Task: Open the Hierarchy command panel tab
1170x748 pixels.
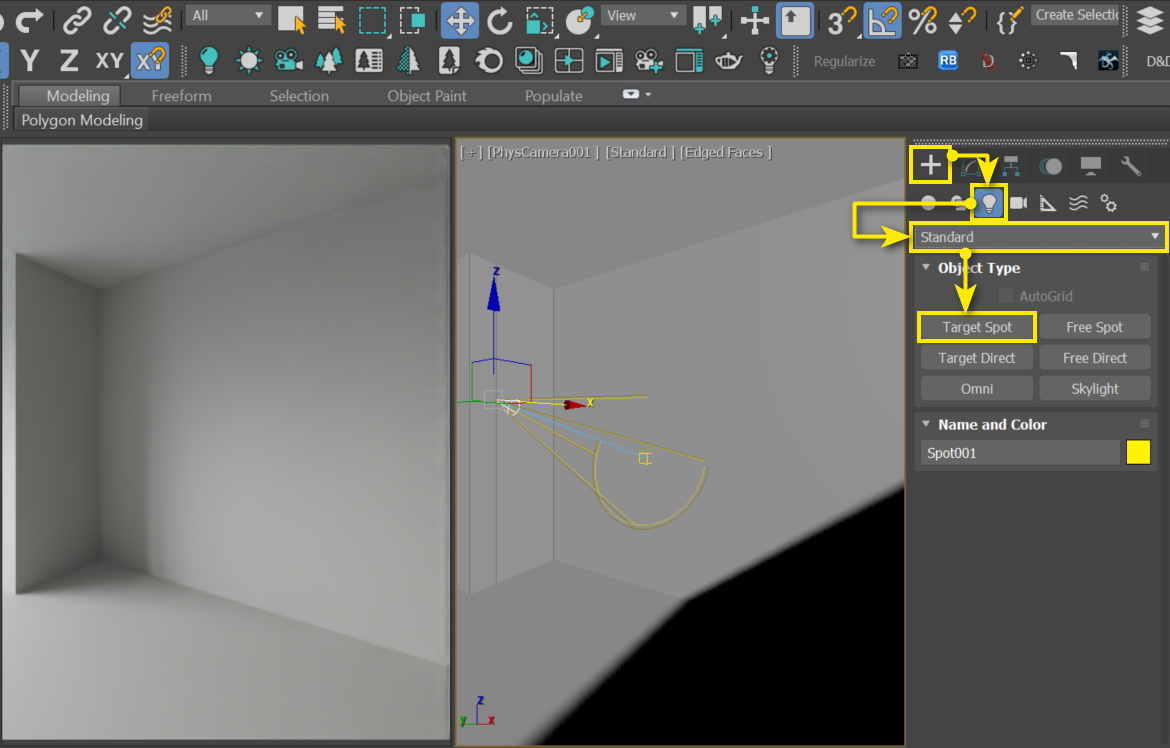Action: point(1010,165)
